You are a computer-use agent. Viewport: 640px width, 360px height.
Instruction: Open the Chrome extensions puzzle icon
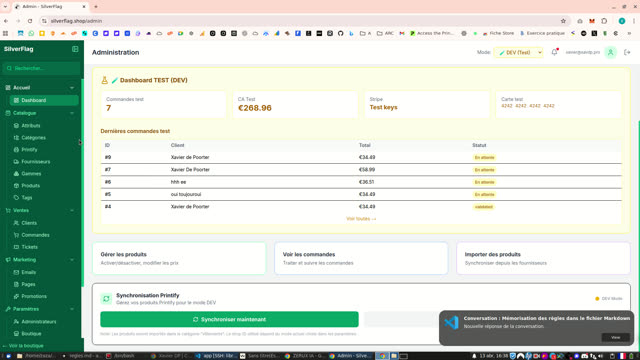point(604,21)
